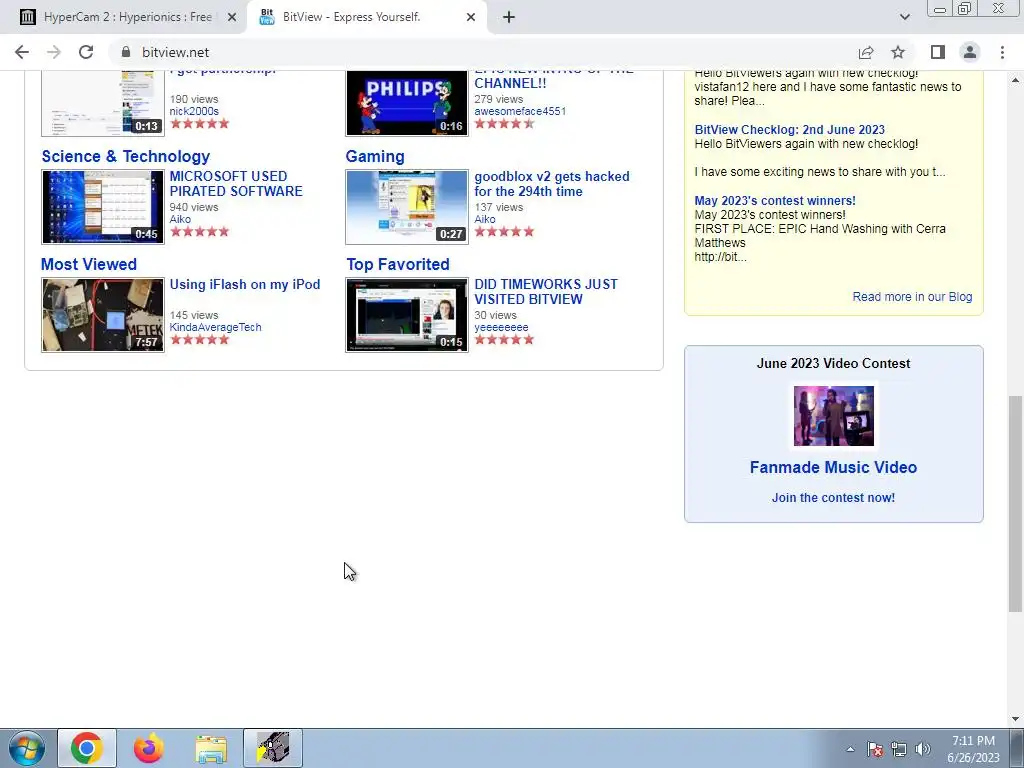This screenshot has height=768, width=1024.
Task: Reload the bitview.net page
Action: 86,52
